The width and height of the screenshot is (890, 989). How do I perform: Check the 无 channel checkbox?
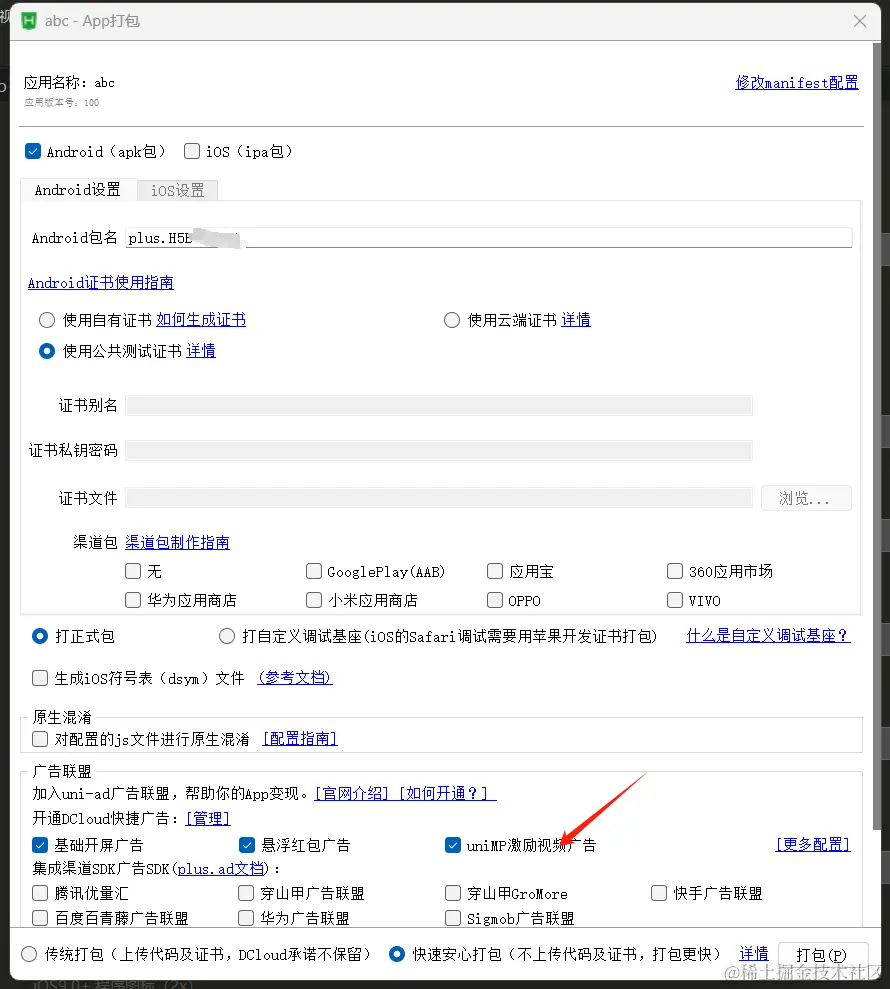click(x=133, y=571)
